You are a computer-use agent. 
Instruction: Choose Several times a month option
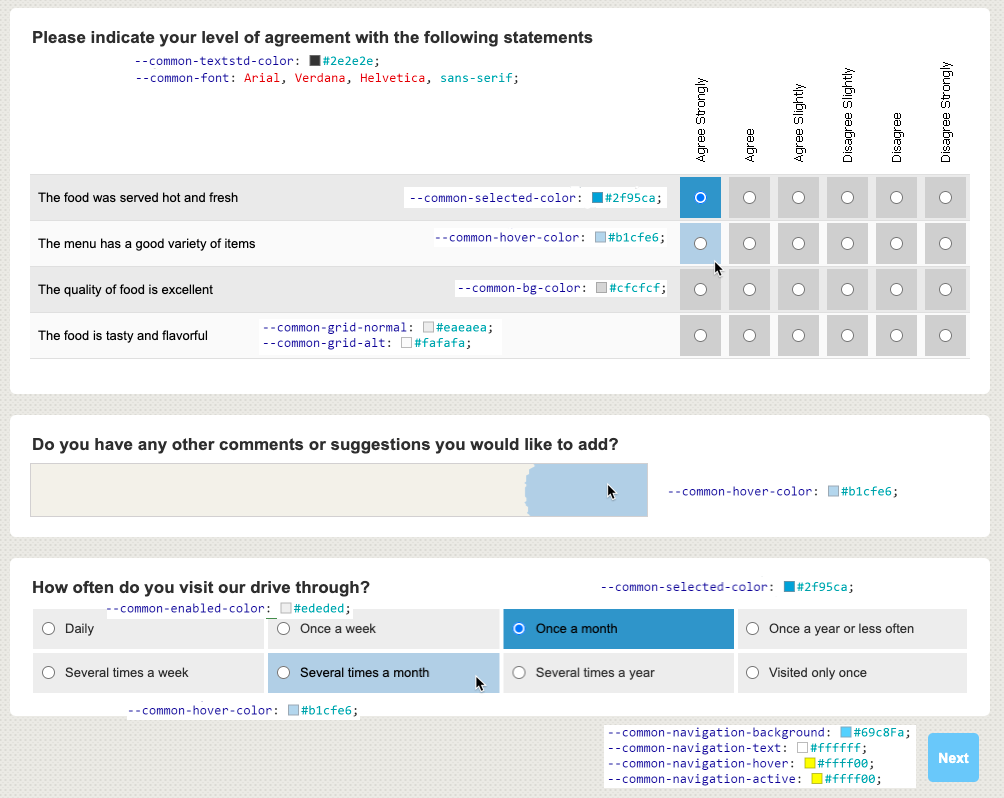tap(284, 673)
